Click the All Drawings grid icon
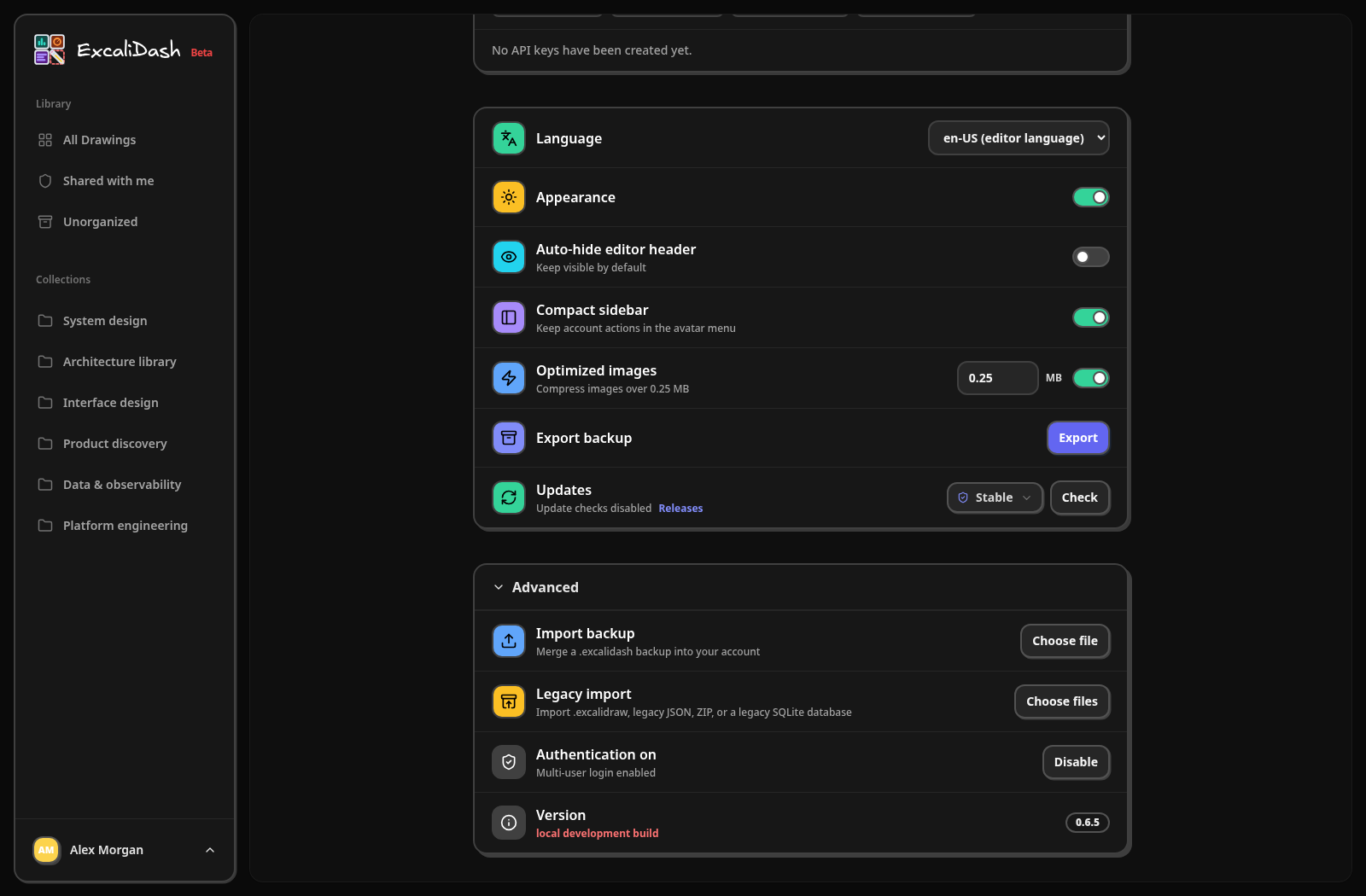The height and width of the screenshot is (896, 1366). 45,140
